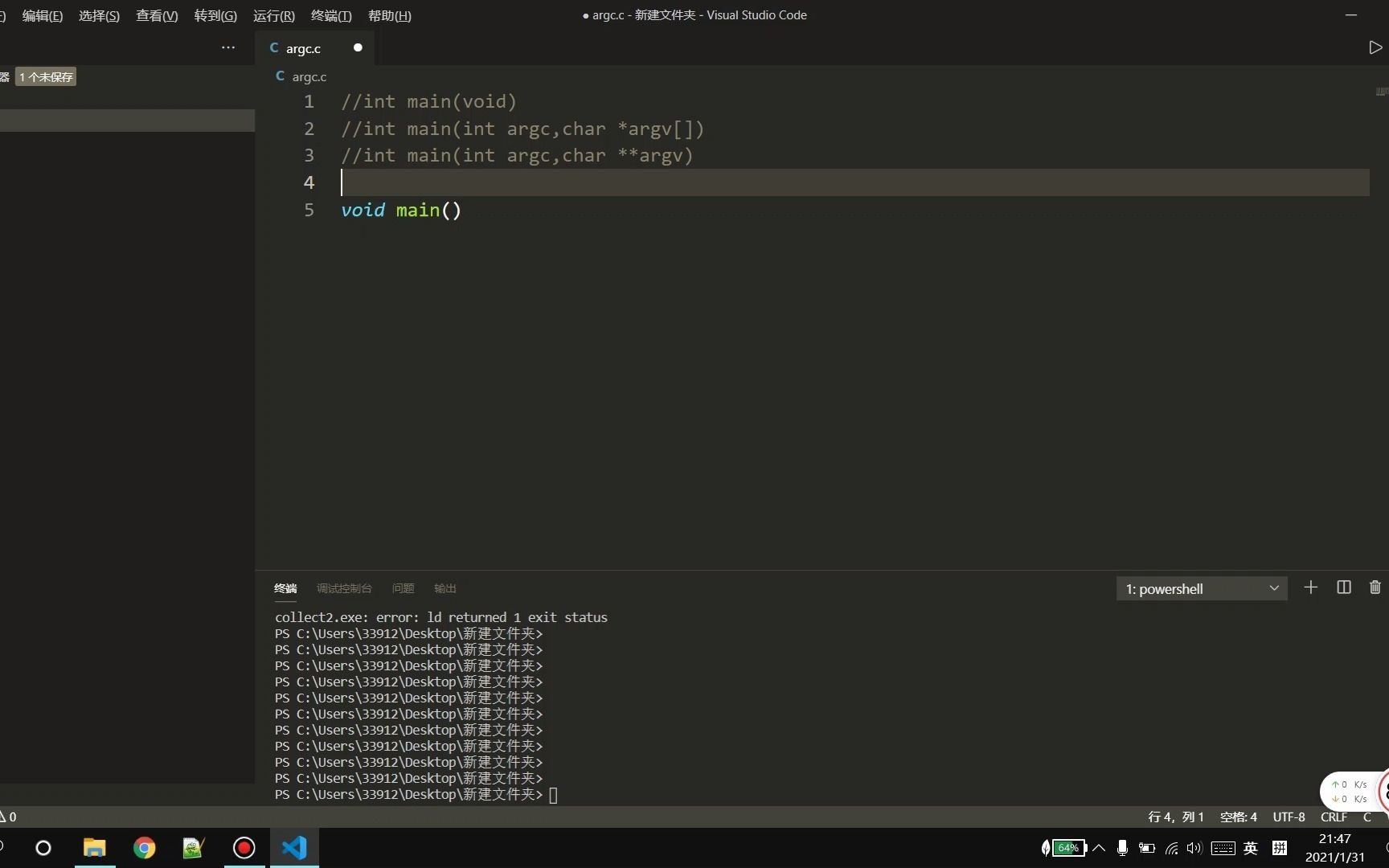
Task: Run the code with the play button
Action: [x=1375, y=47]
